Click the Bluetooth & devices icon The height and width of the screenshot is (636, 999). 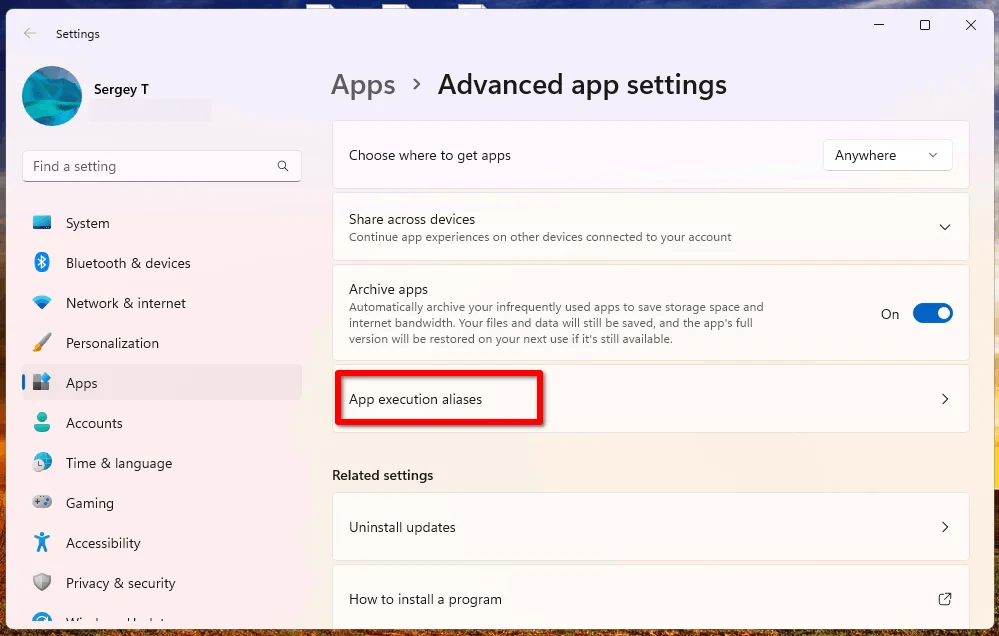click(42, 263)
